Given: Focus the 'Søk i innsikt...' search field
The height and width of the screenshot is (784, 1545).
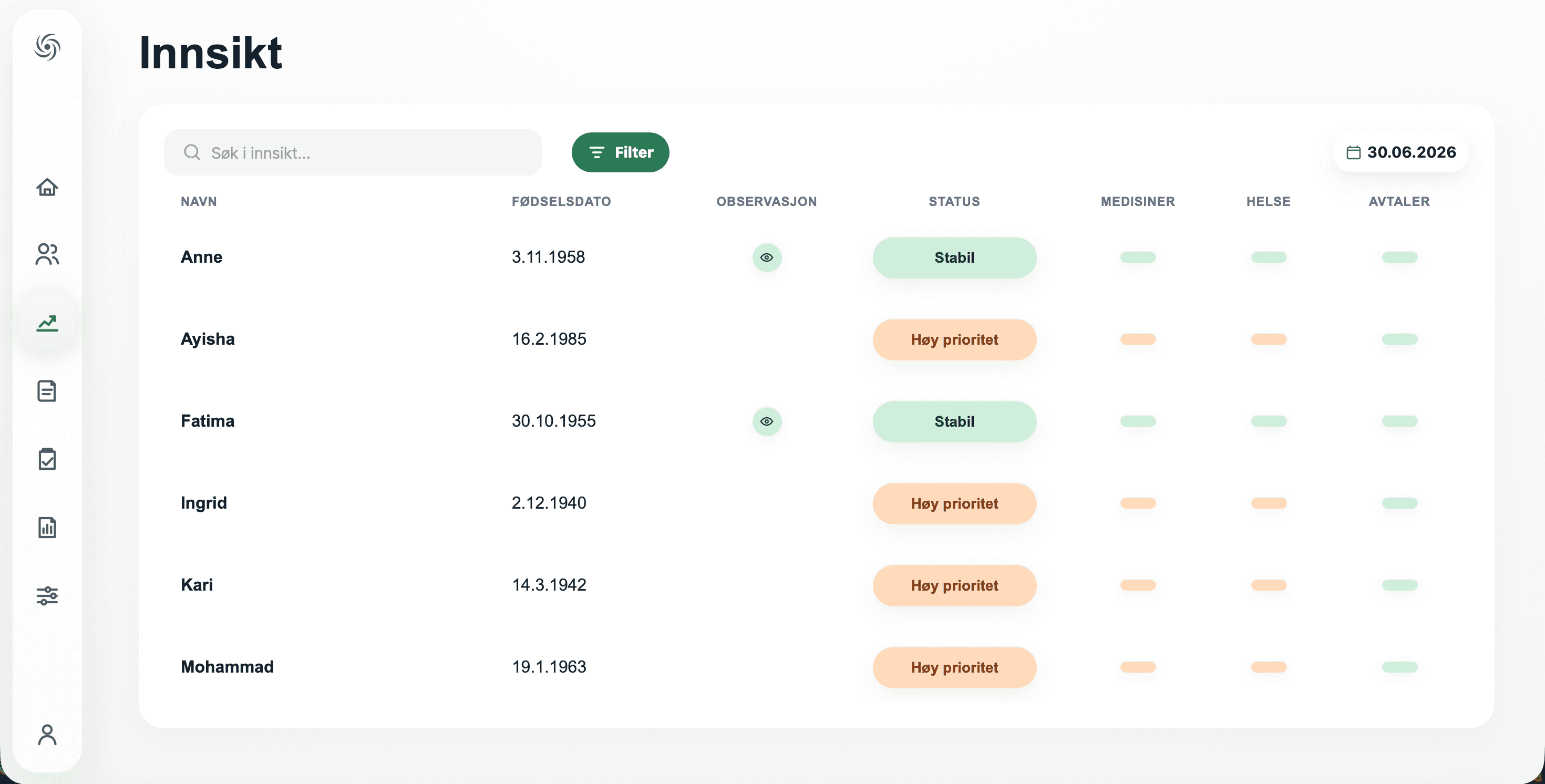Looking at the screenshot, I should coord(353,152).
